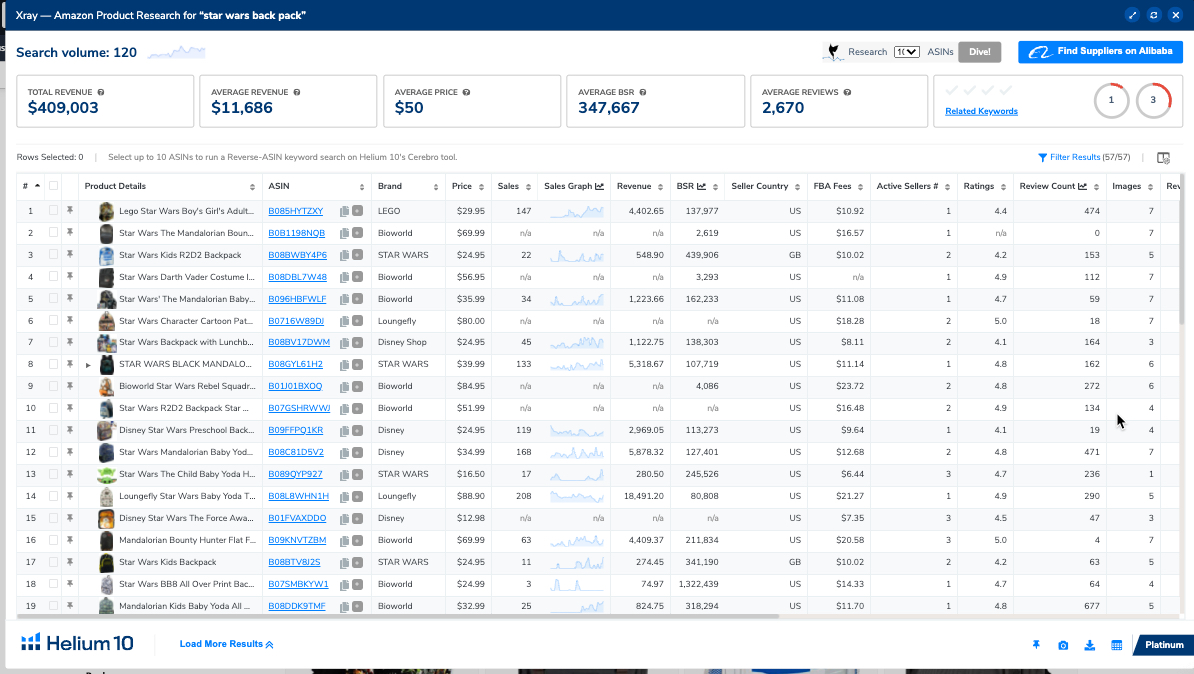Take a screenshot with the camera icon

[1063, 645]
